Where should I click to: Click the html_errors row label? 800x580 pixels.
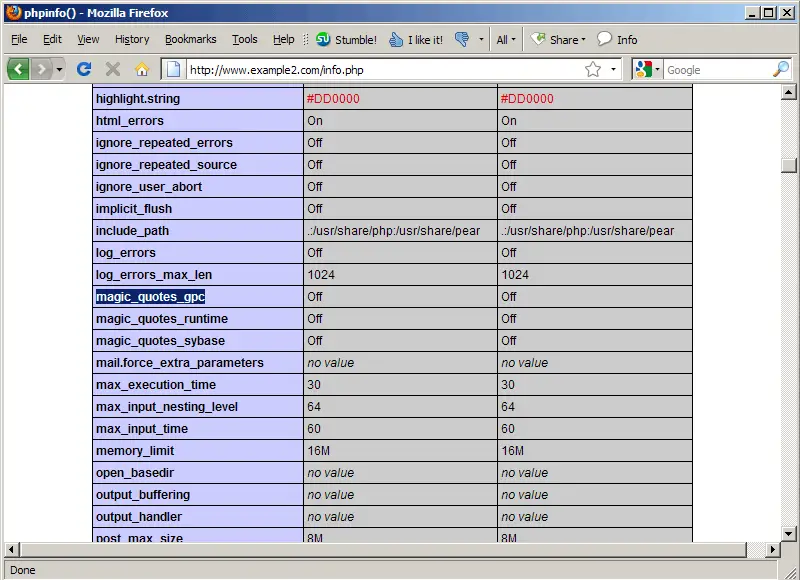tap(130, 121)
